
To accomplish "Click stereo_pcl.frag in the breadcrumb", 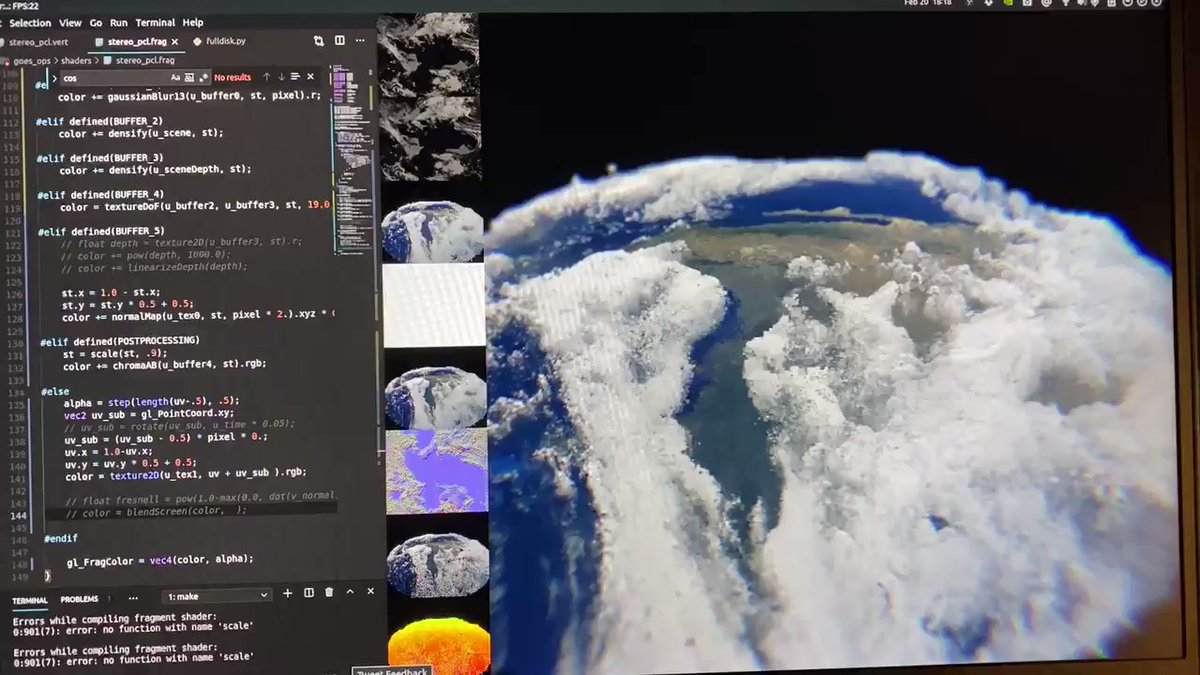I will [145, 60].
